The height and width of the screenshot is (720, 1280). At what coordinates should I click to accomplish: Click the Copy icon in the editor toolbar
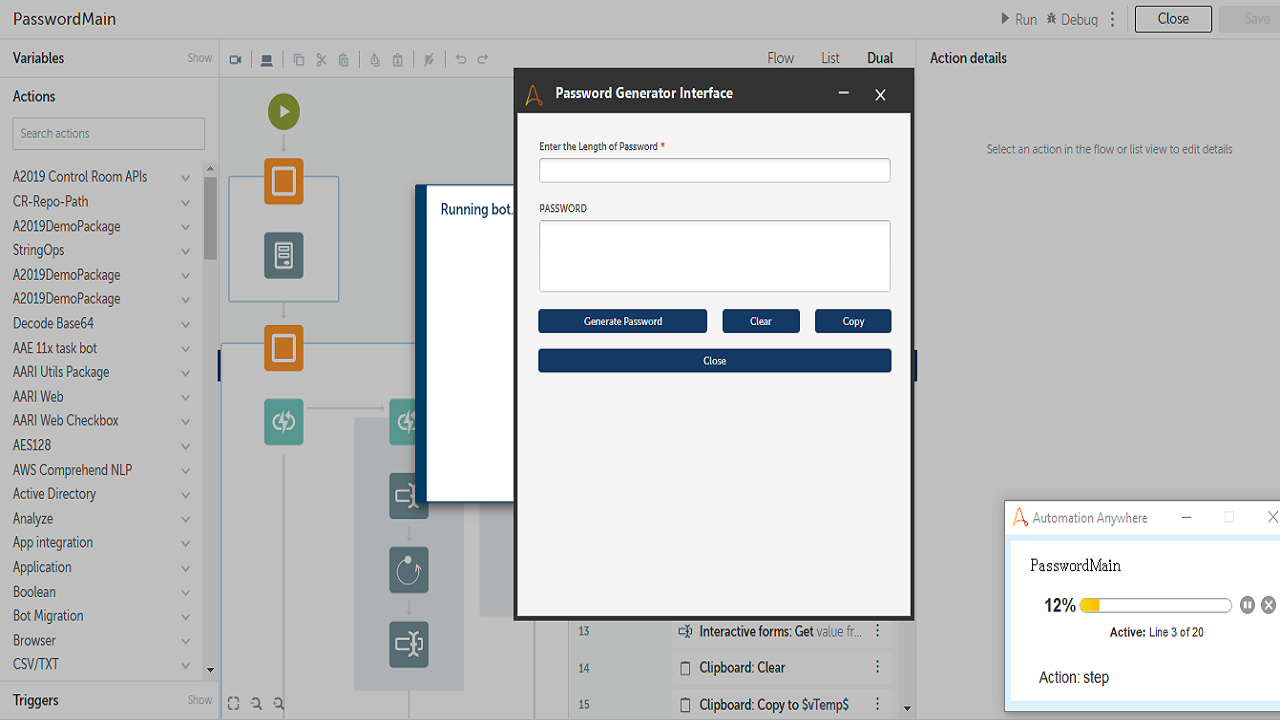(299, 60)
